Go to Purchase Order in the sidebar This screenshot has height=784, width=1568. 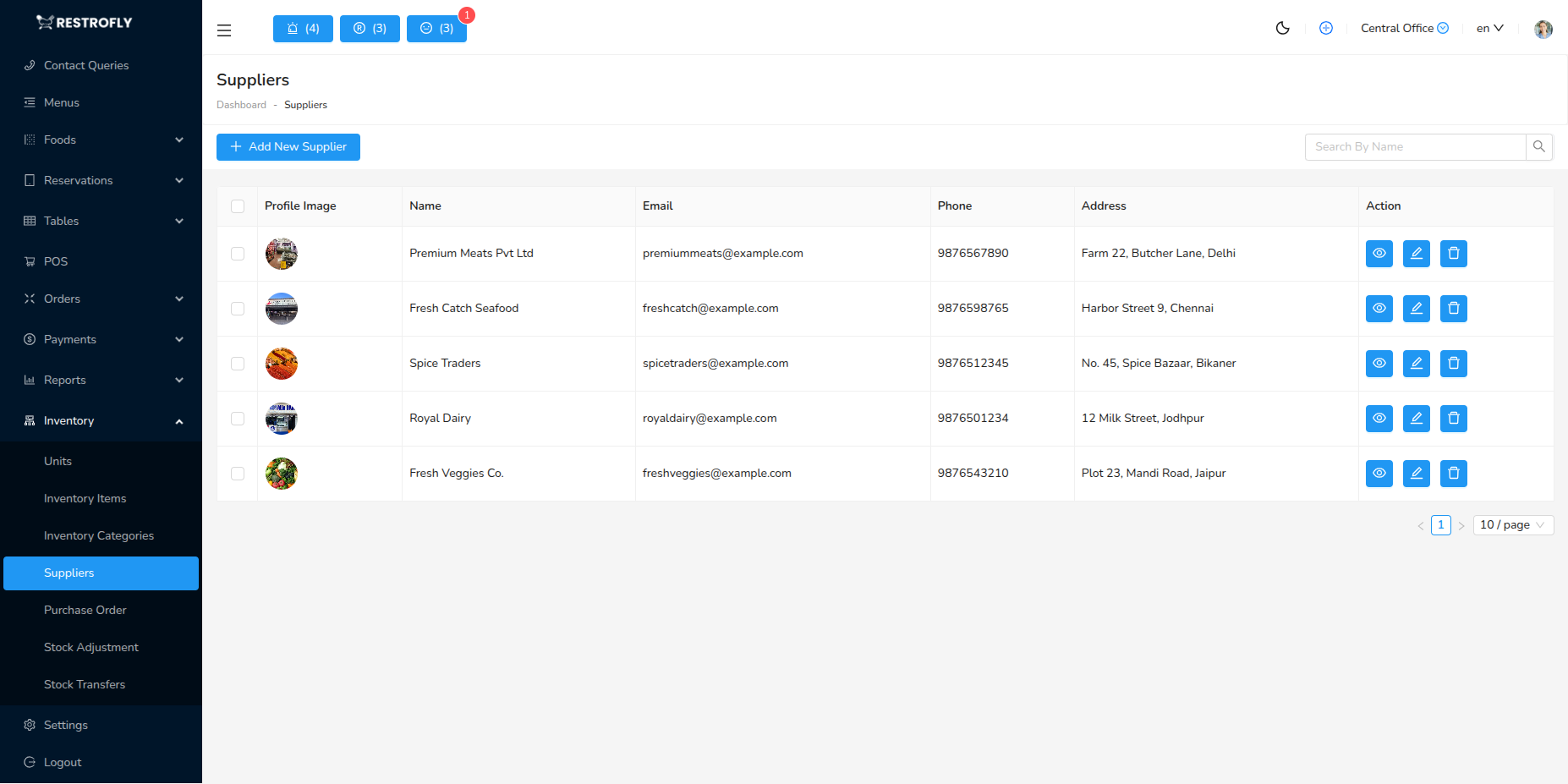(x=85, y=610)
